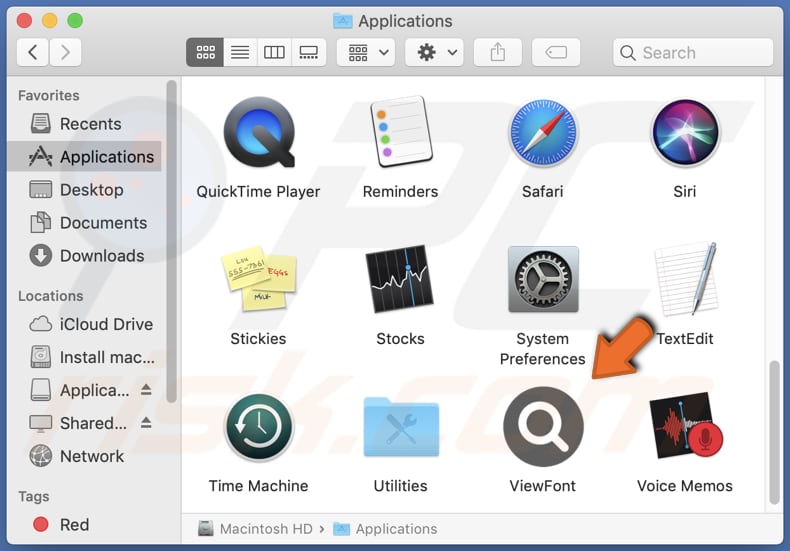Open Downloads in the sidebar
Image resolution: width=790 pixels, height=551 pixels.
coord(84,256)
